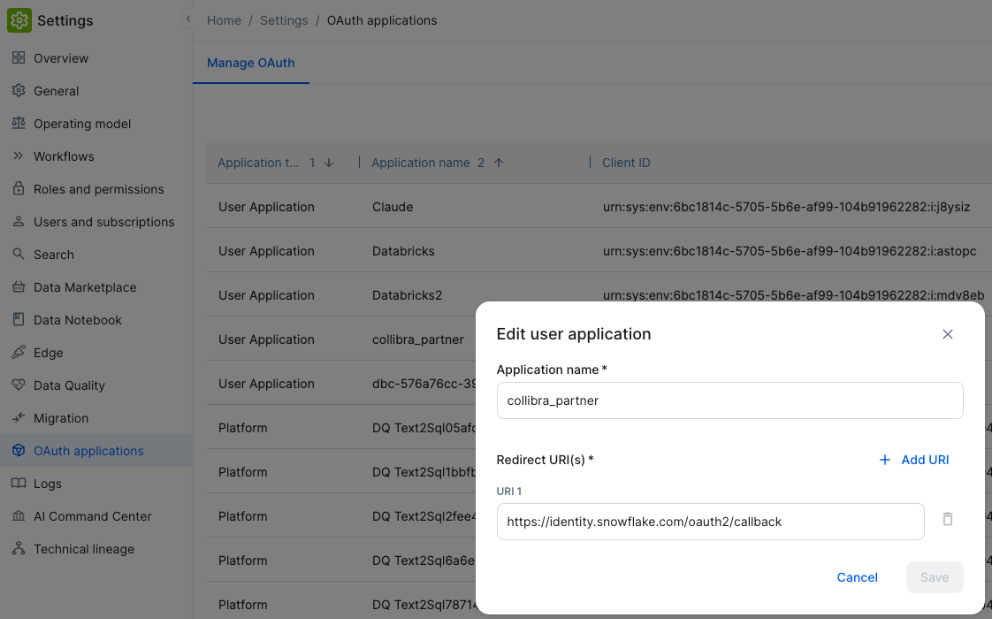Close the Edit user application dialog
The height and width of the screenshot is (619, 993).
947,334
